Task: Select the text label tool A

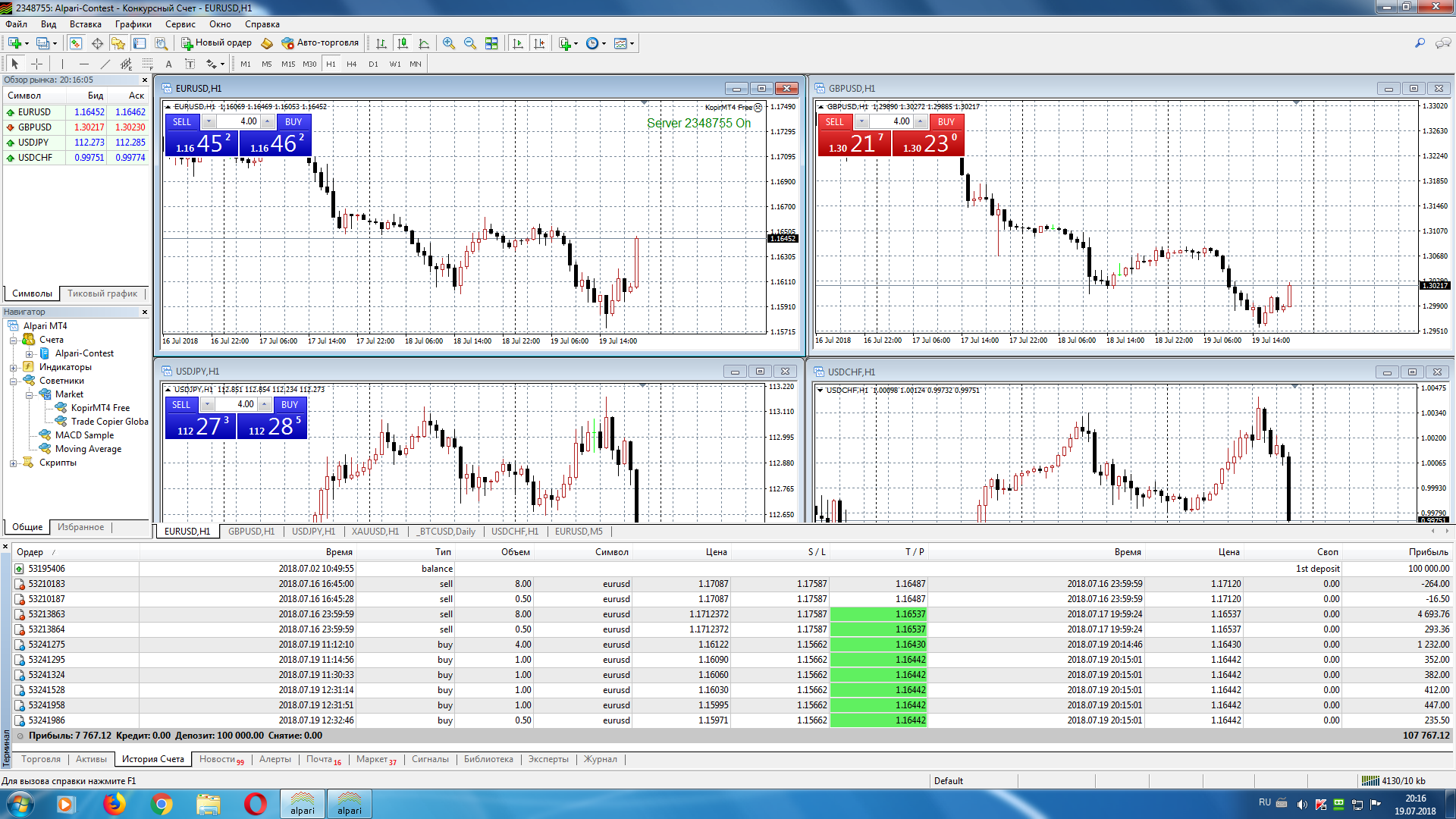Action: 168,64
